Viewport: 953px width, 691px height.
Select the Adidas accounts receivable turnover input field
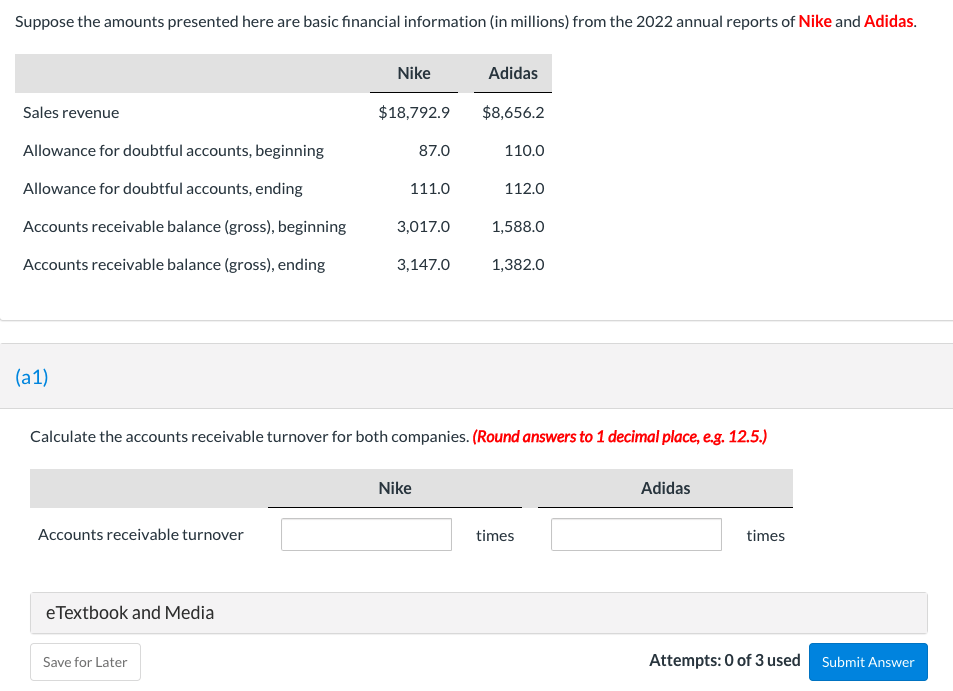pos(636,534)
